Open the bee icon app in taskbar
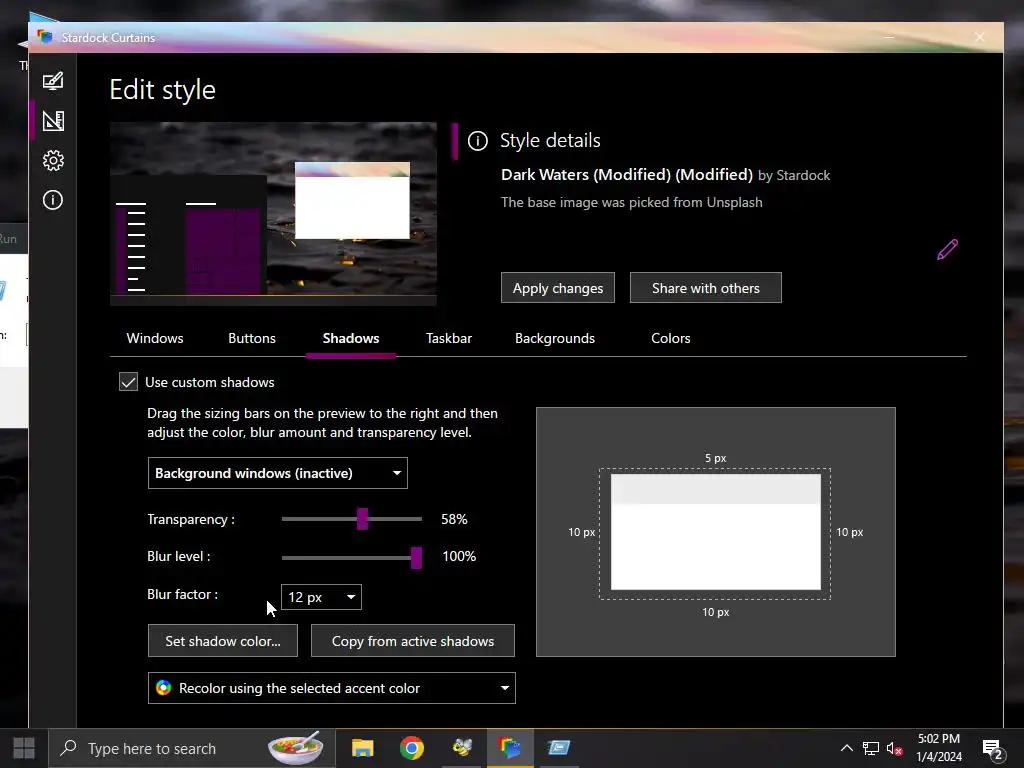The image size is (1024, 768). pos(462,748)
